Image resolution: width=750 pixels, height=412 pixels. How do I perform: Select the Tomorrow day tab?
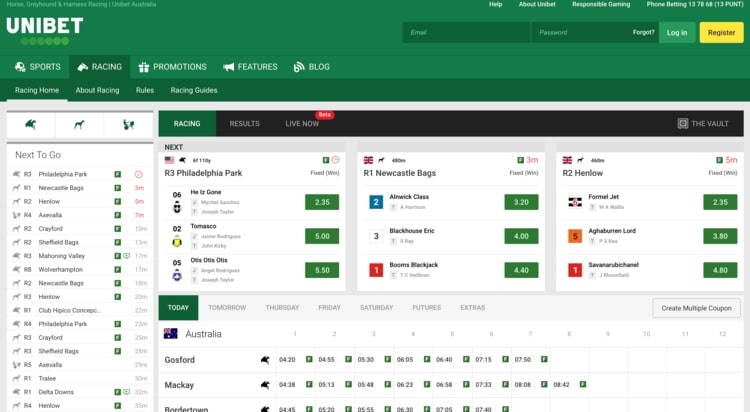227,308
